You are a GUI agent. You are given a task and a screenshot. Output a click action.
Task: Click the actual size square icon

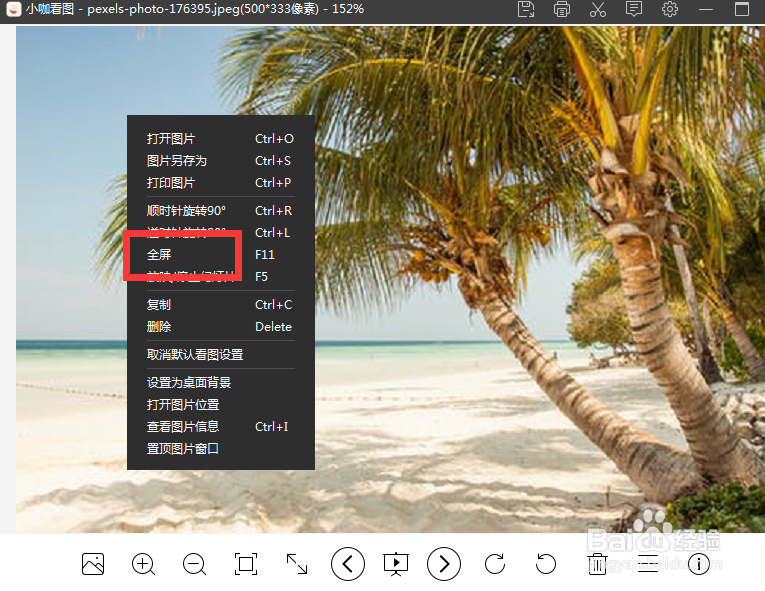click(x=245, y=564)
